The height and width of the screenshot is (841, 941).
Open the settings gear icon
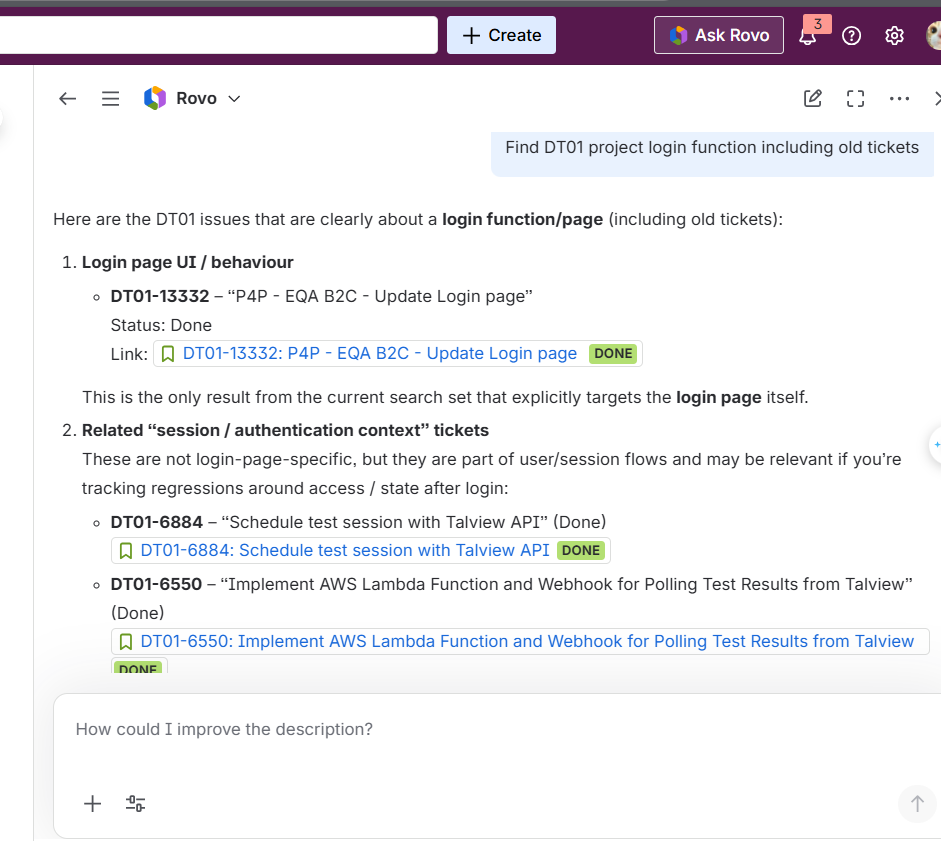(894, 36)
